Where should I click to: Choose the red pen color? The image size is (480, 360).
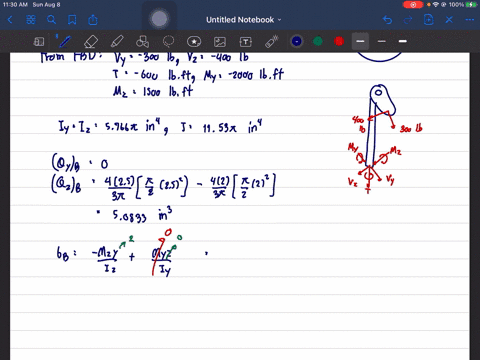(339, 41)
